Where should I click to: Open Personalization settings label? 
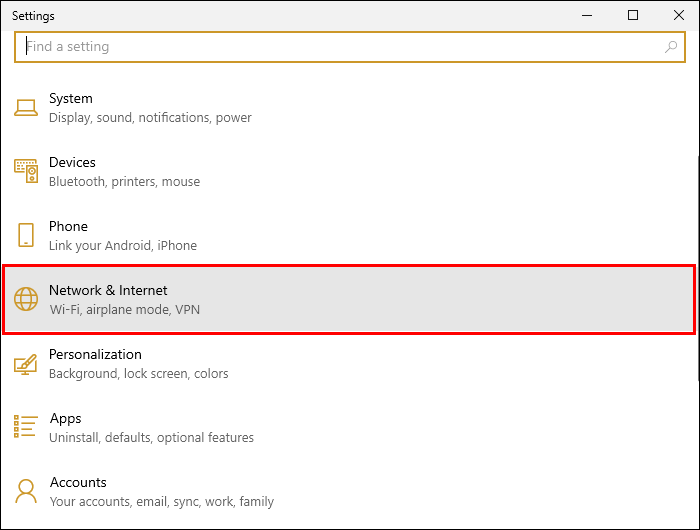[x=95, y=355]
